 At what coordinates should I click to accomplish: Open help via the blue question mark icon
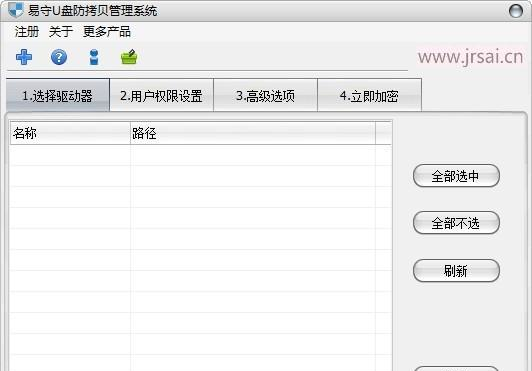tap(59, 57)
